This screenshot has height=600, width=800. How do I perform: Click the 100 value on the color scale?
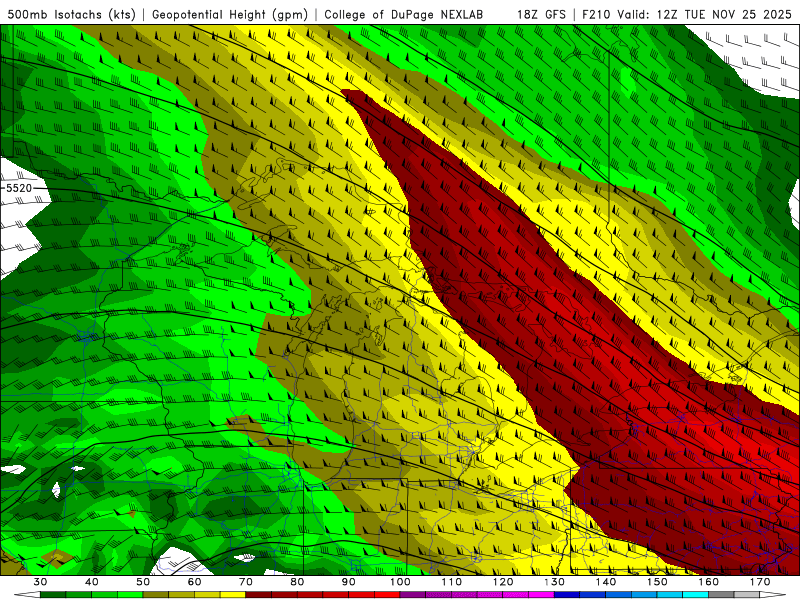point(400,582)
